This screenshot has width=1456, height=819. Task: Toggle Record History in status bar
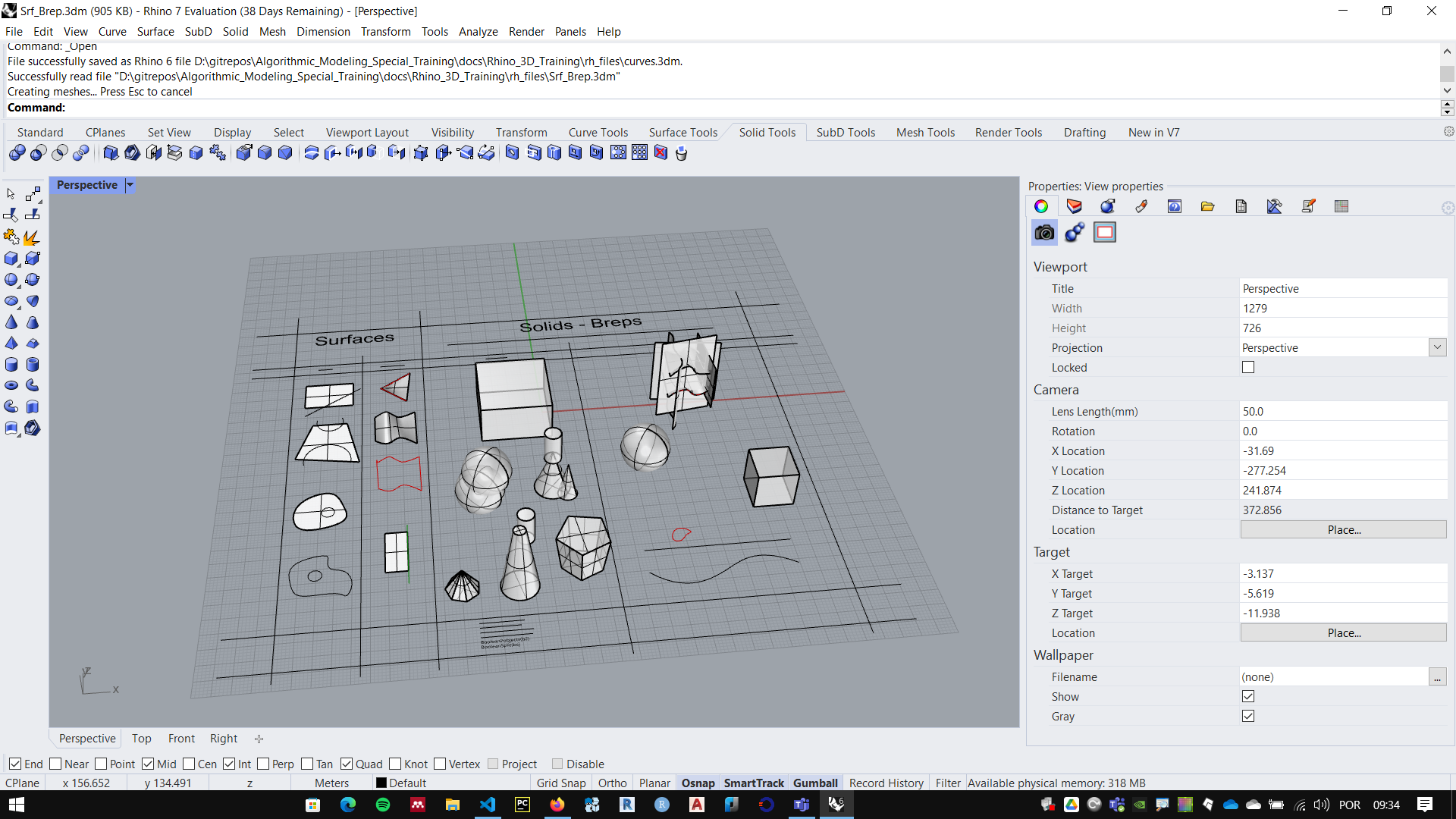tap(886, 783)
